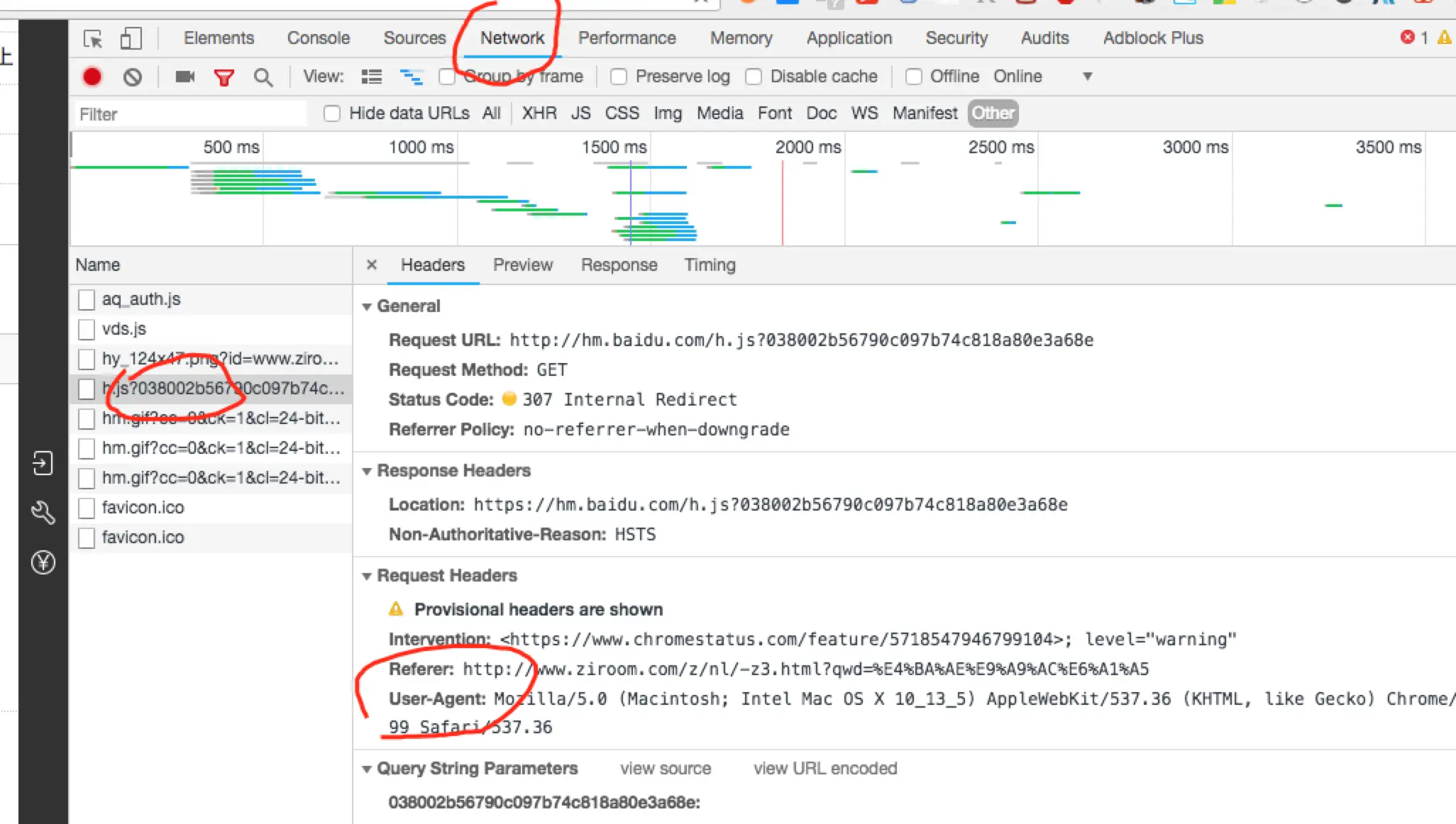
Task: Click view URL encoded link
Action: (824, 769)
